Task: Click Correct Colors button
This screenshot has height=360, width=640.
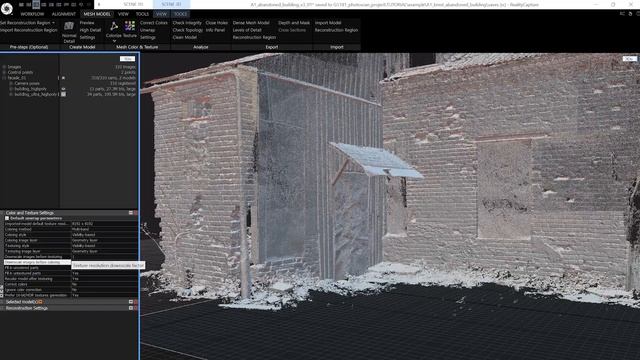Action: (153, 23)
